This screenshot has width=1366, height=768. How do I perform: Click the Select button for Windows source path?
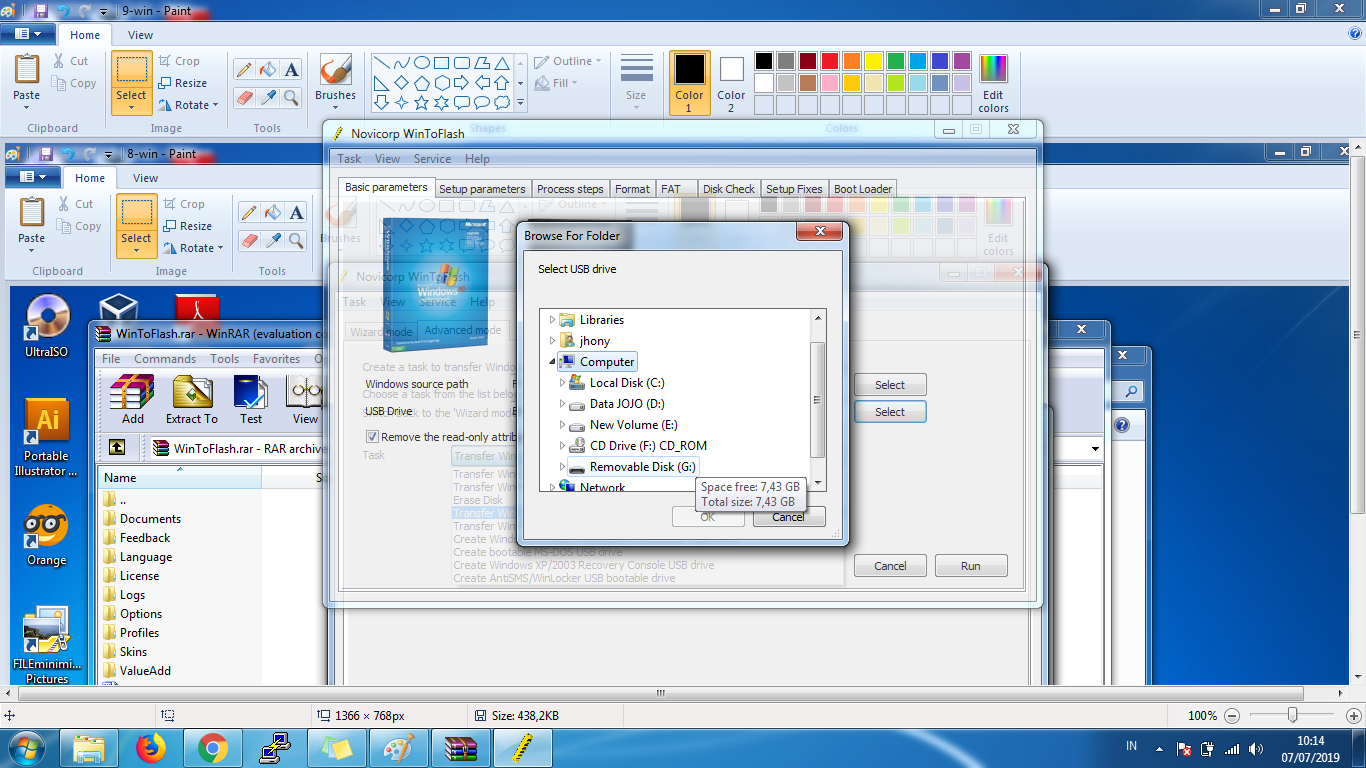tap(890, 385)
